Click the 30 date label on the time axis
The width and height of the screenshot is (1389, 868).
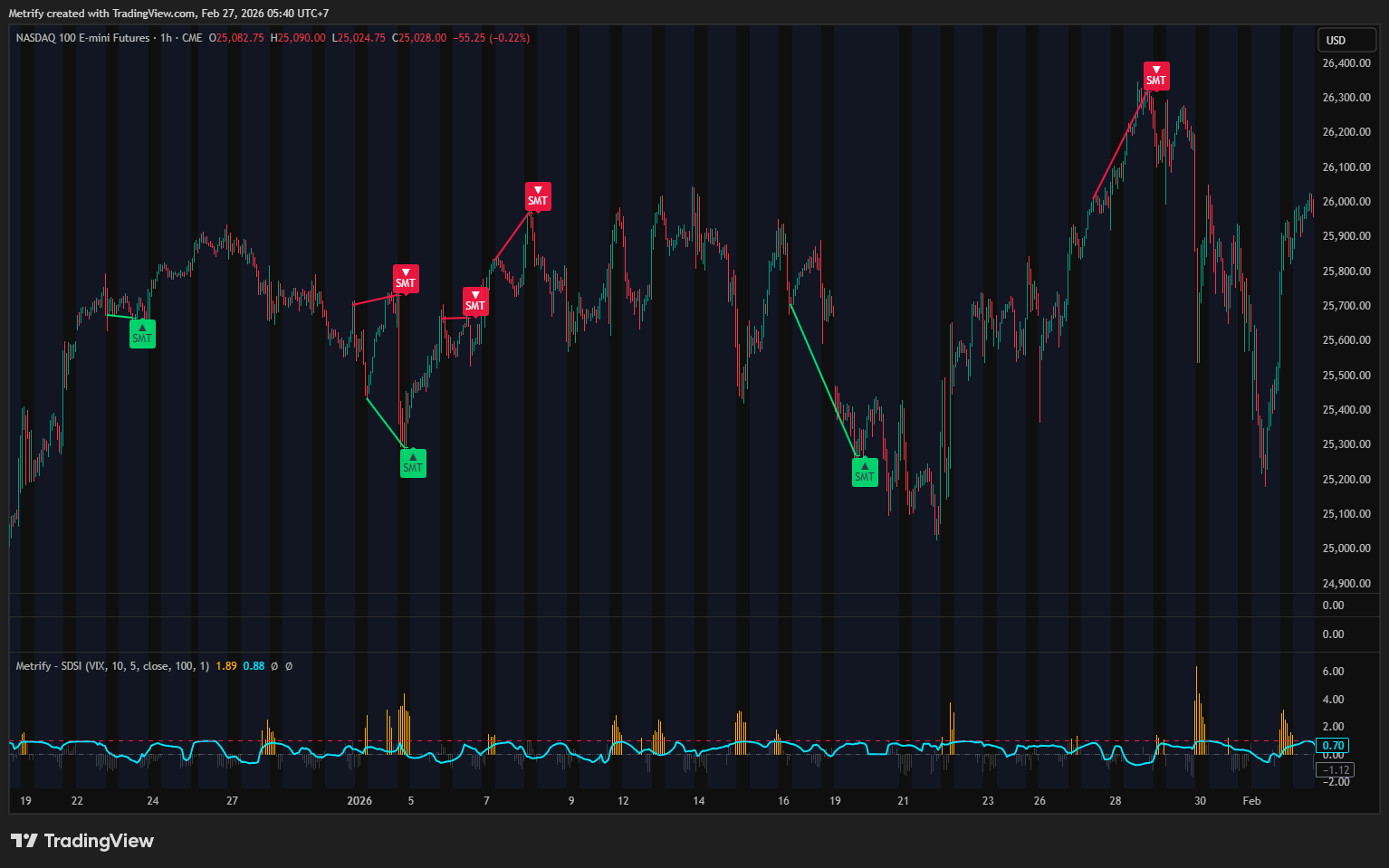[x=1200, y=801]
